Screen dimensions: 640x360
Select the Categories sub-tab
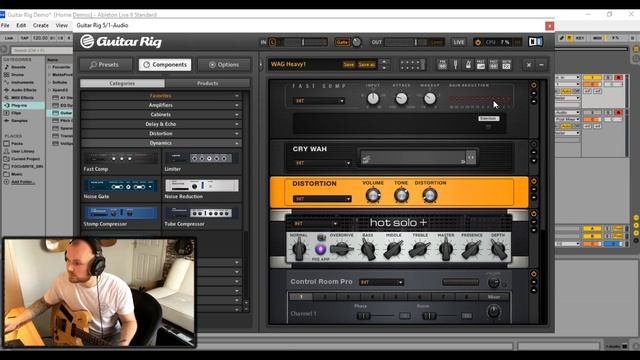click(x=122, y=83)
